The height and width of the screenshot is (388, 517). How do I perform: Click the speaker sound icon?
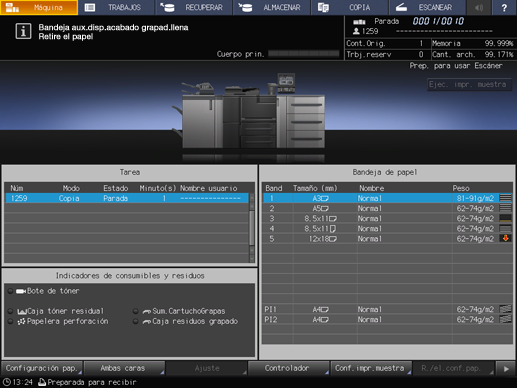[479, 7]
